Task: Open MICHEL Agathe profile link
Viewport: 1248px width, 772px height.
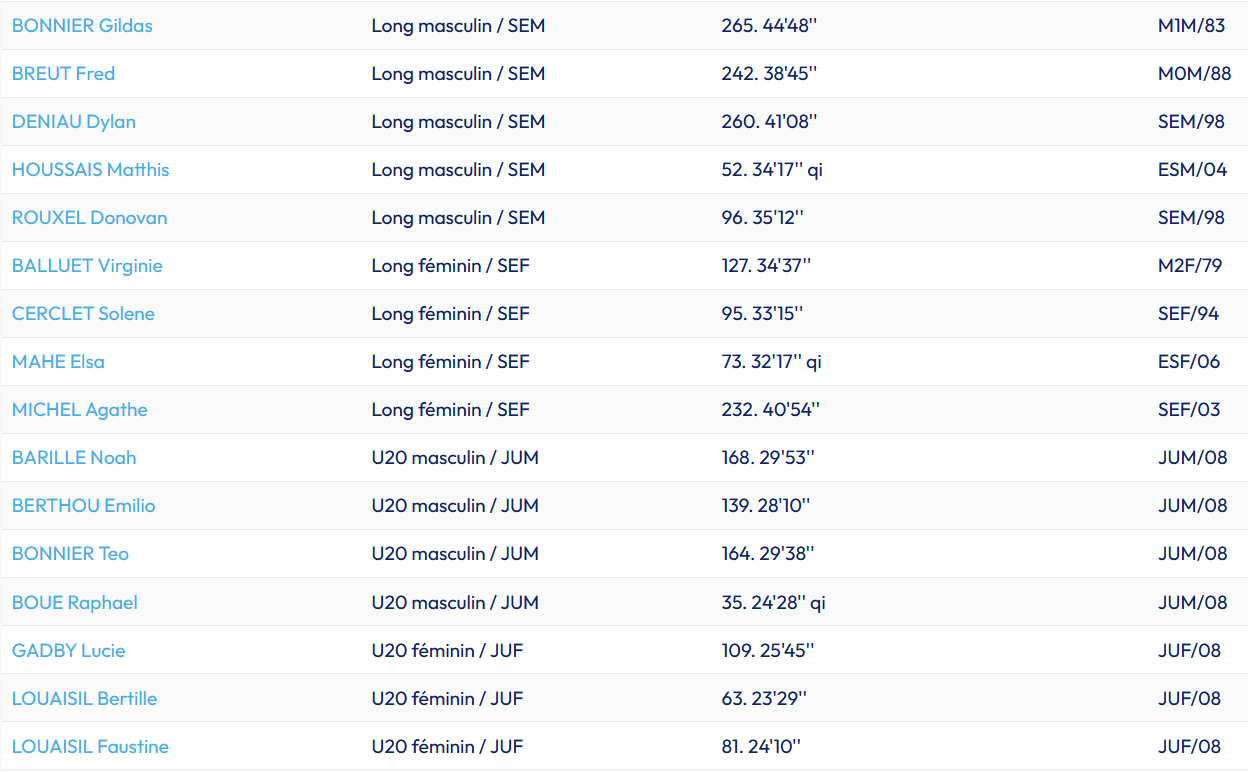Action: [x=79, y=410]
